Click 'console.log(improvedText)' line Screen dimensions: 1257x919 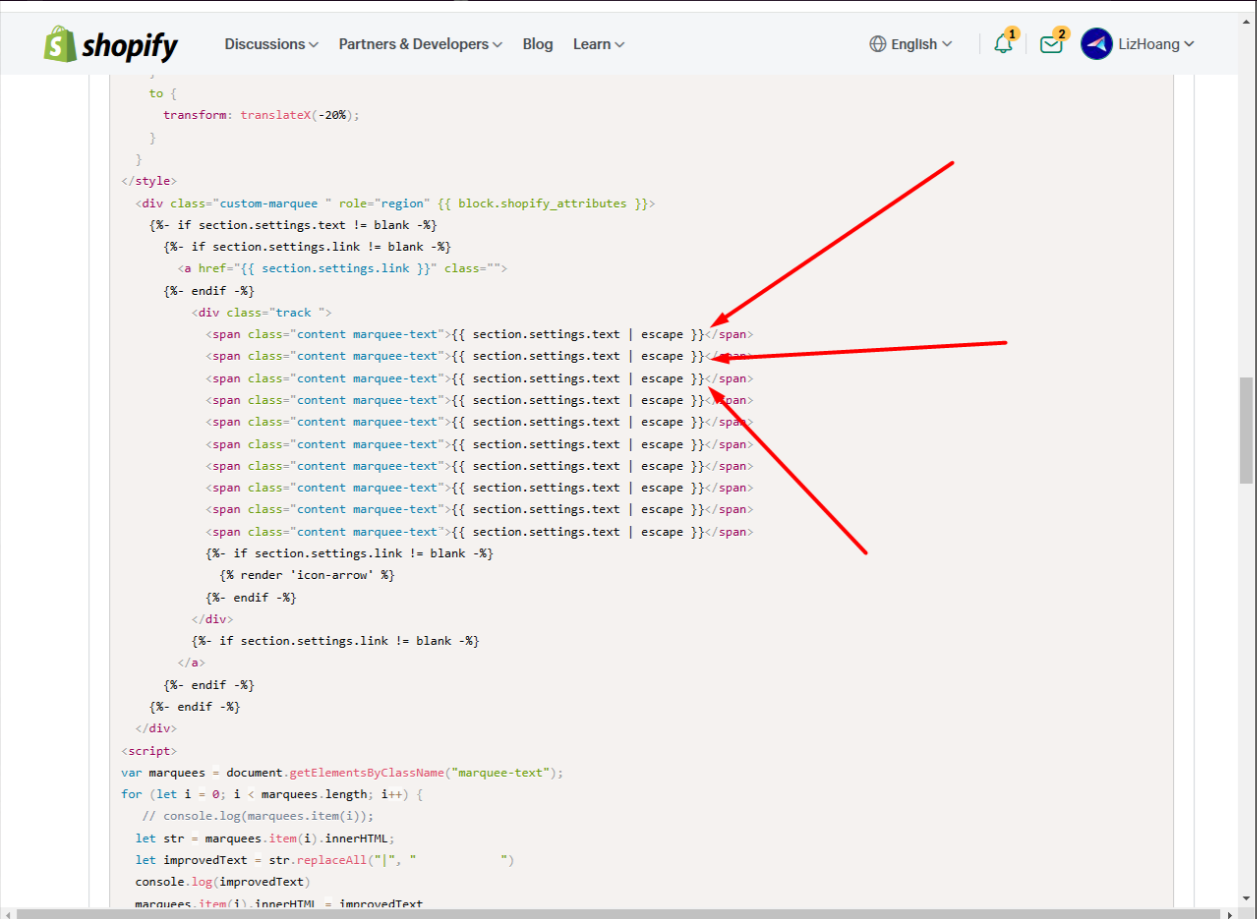click(x=223, y=882)
